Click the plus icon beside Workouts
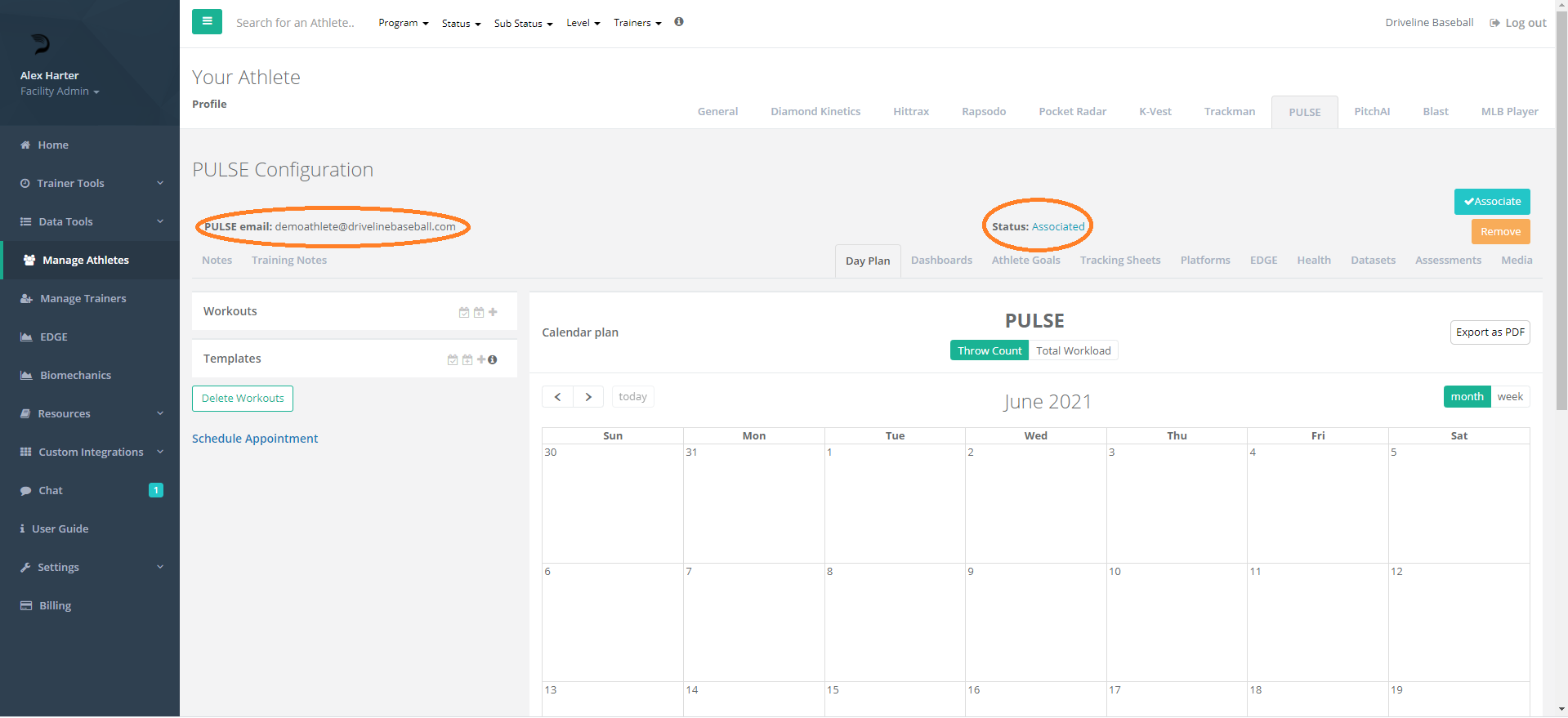Viewport: 1568px width, 718px height. coord(493,312)
